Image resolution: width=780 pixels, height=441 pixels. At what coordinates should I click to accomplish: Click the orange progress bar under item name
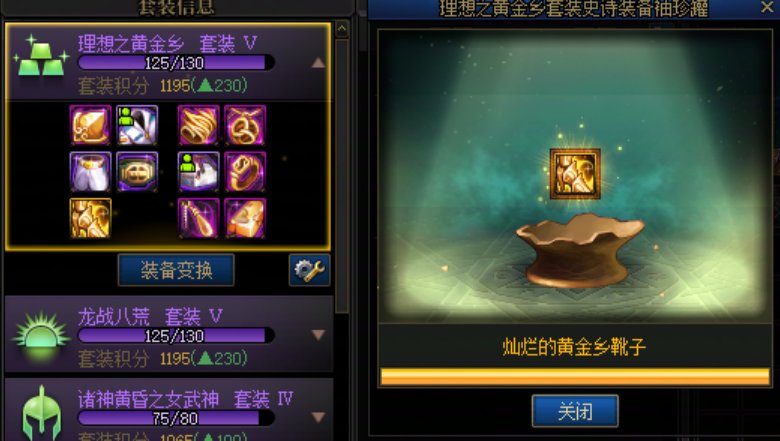coord(575,376)
